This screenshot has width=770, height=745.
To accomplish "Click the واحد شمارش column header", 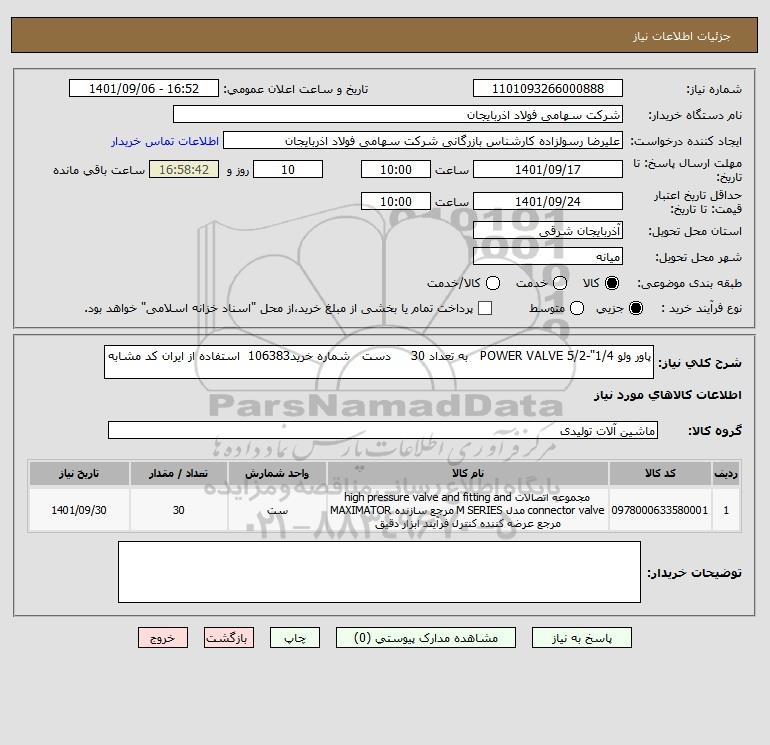I will pyautogui.click(x=277, y=473).
